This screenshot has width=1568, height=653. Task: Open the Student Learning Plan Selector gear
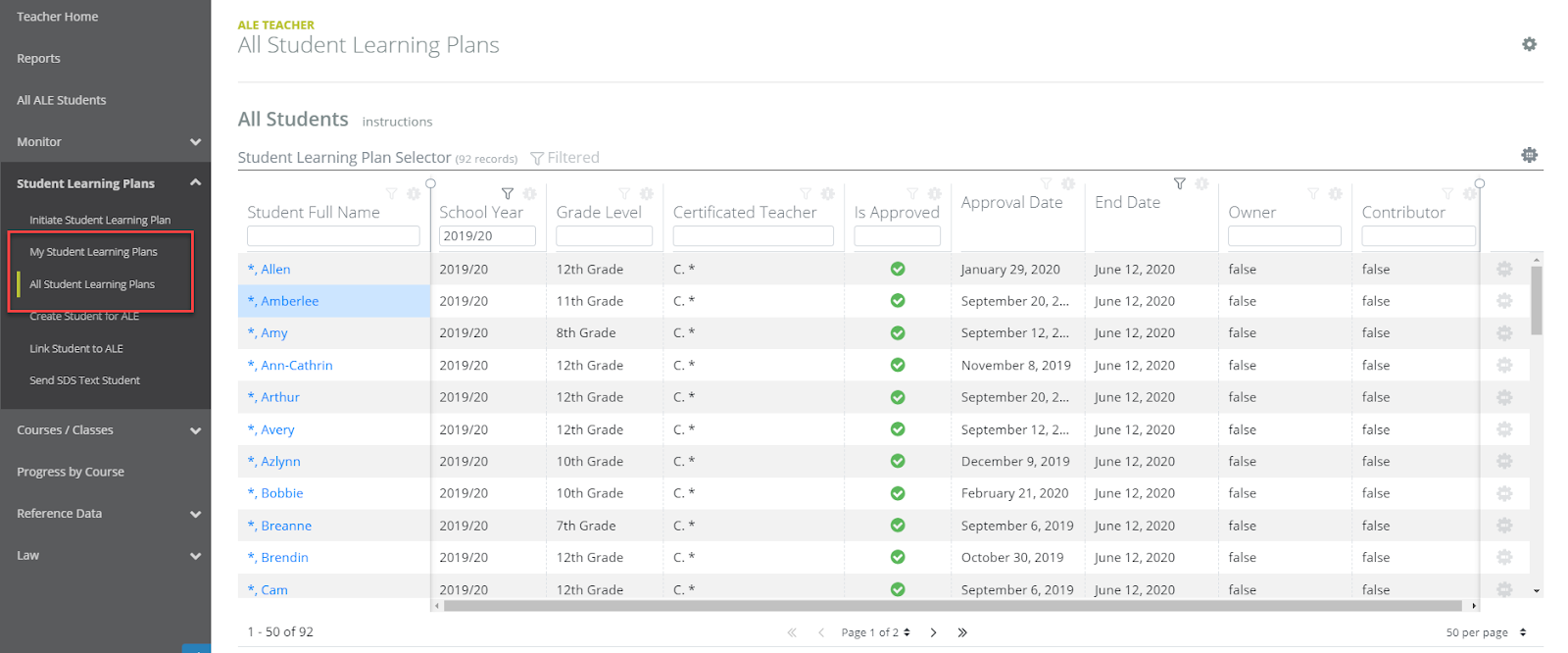1529,155
